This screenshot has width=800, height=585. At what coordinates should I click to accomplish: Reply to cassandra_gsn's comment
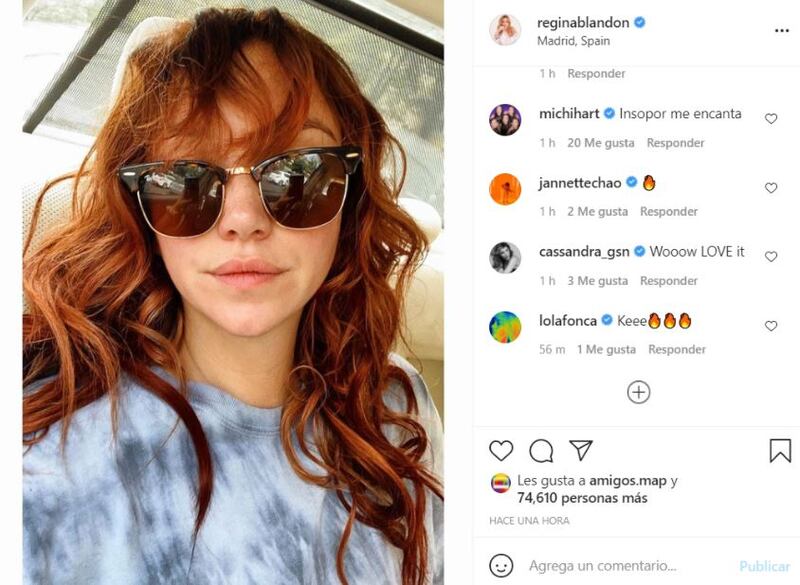668,281
